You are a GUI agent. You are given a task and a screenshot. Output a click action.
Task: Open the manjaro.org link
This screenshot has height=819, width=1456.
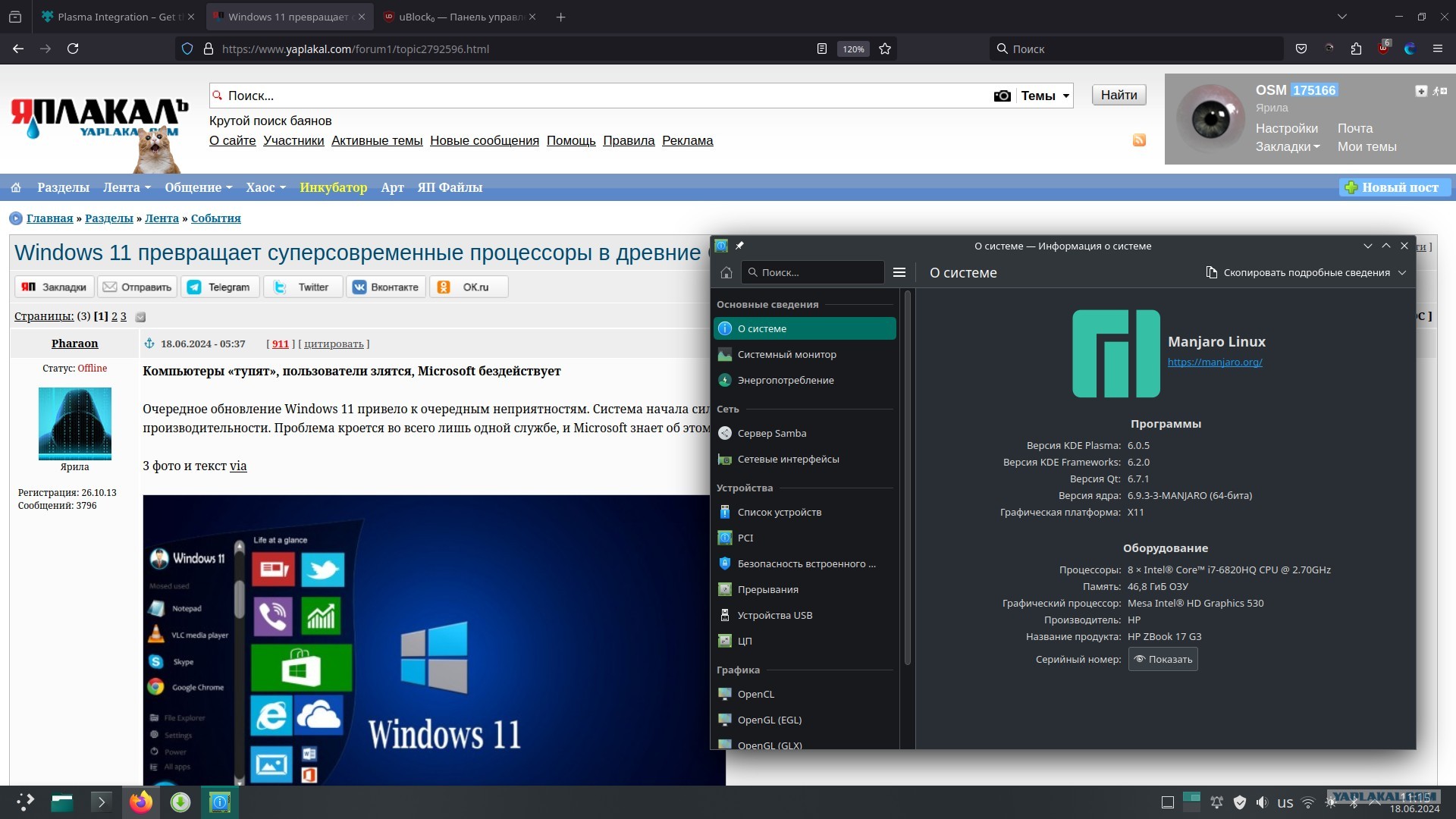pos(1215,362)
